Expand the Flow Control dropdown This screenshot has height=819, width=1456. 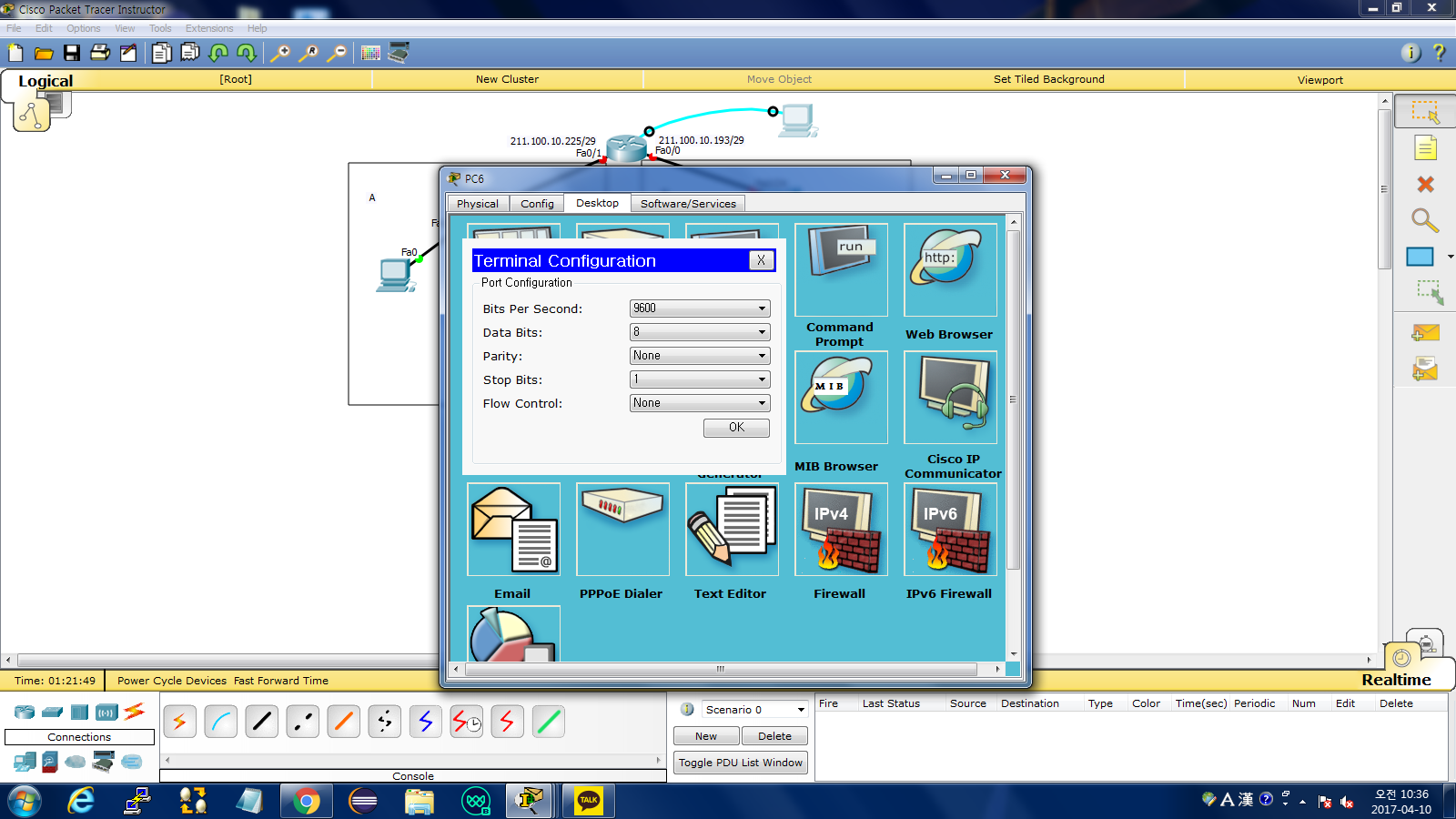pos(700,403)
